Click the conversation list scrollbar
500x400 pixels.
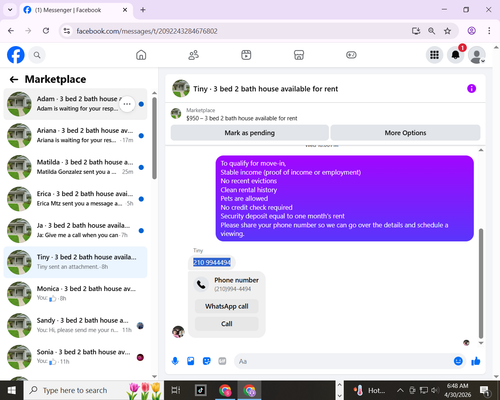point(154,138)
